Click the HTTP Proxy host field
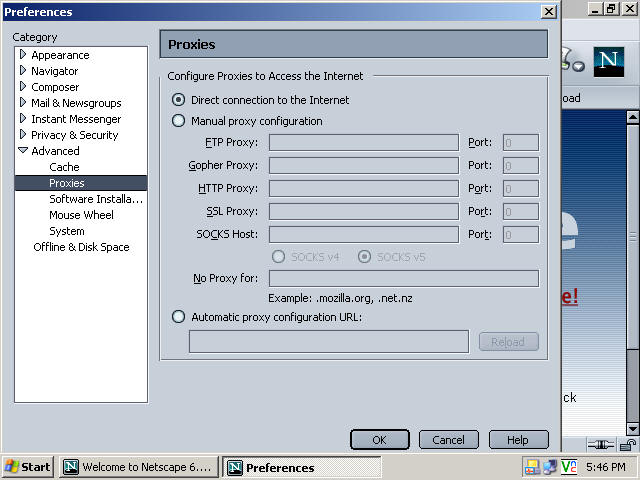Screen dimensions: 640x480 click(x=364, y=189)
